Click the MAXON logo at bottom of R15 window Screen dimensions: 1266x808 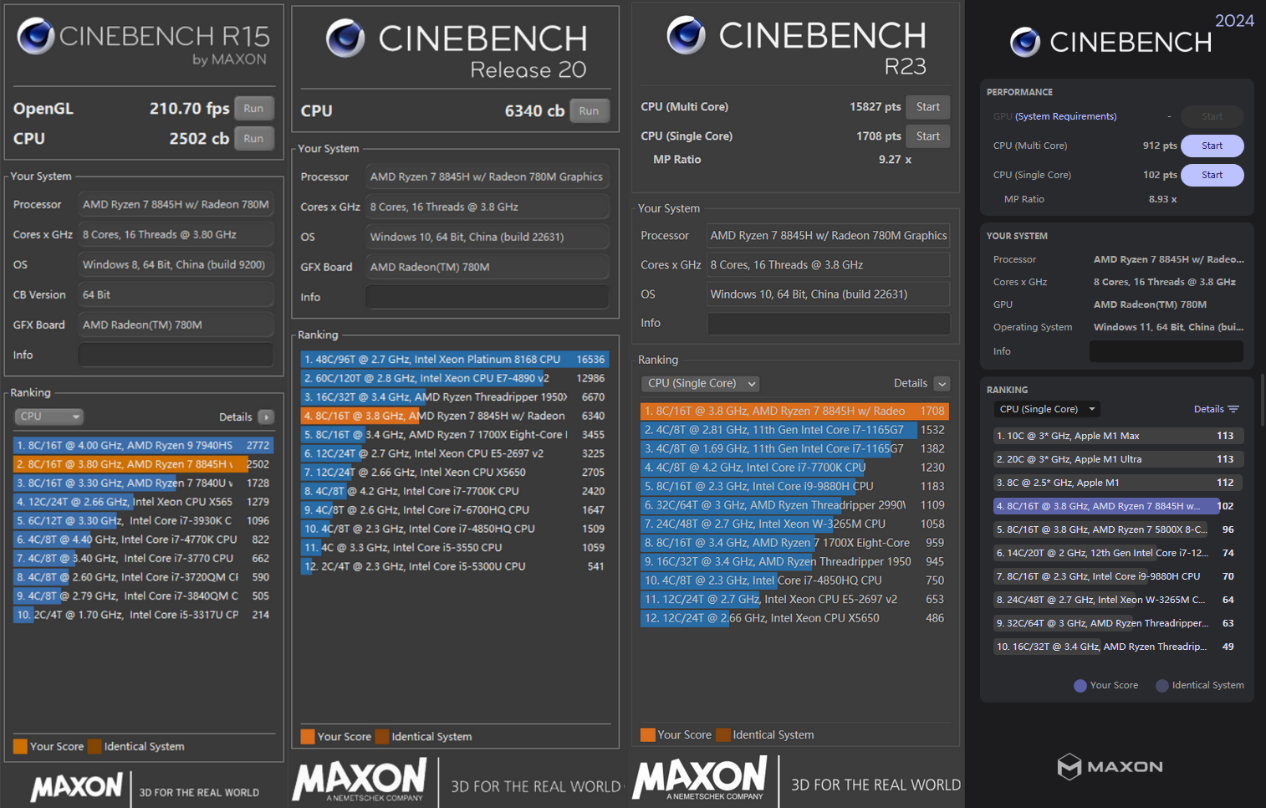(x=76, y=787)
